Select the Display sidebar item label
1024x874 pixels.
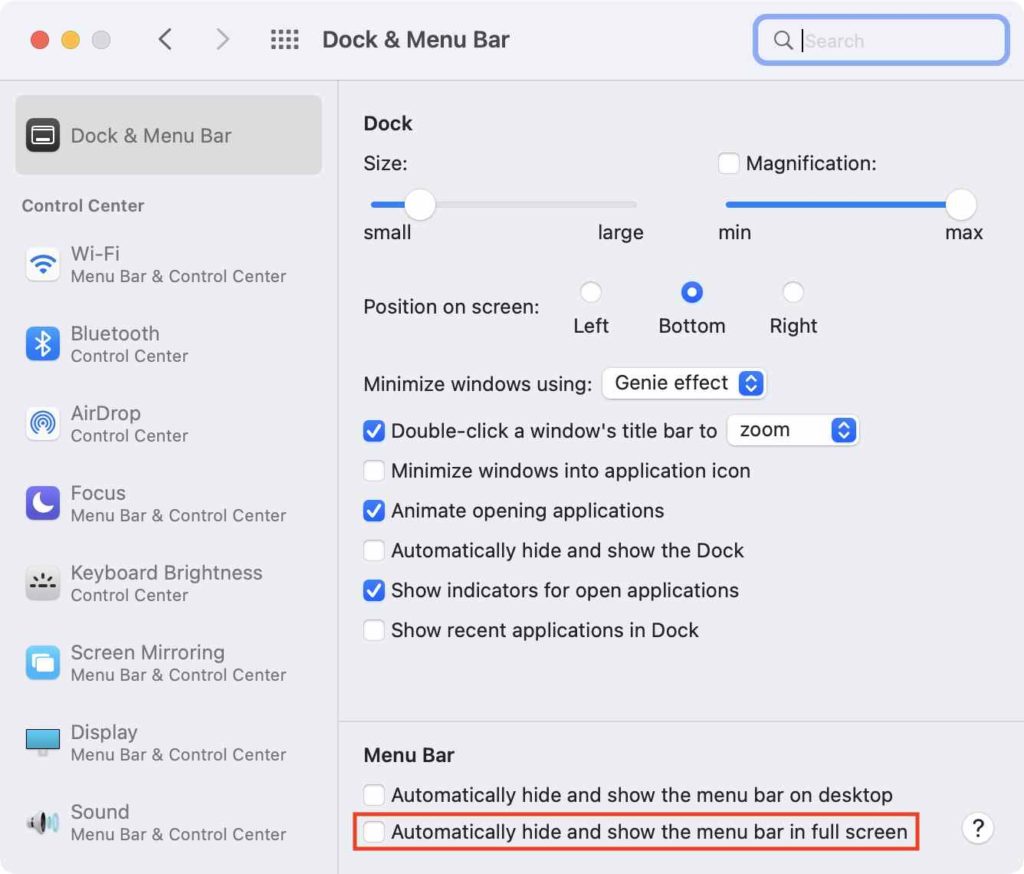[x=104, y=732]
